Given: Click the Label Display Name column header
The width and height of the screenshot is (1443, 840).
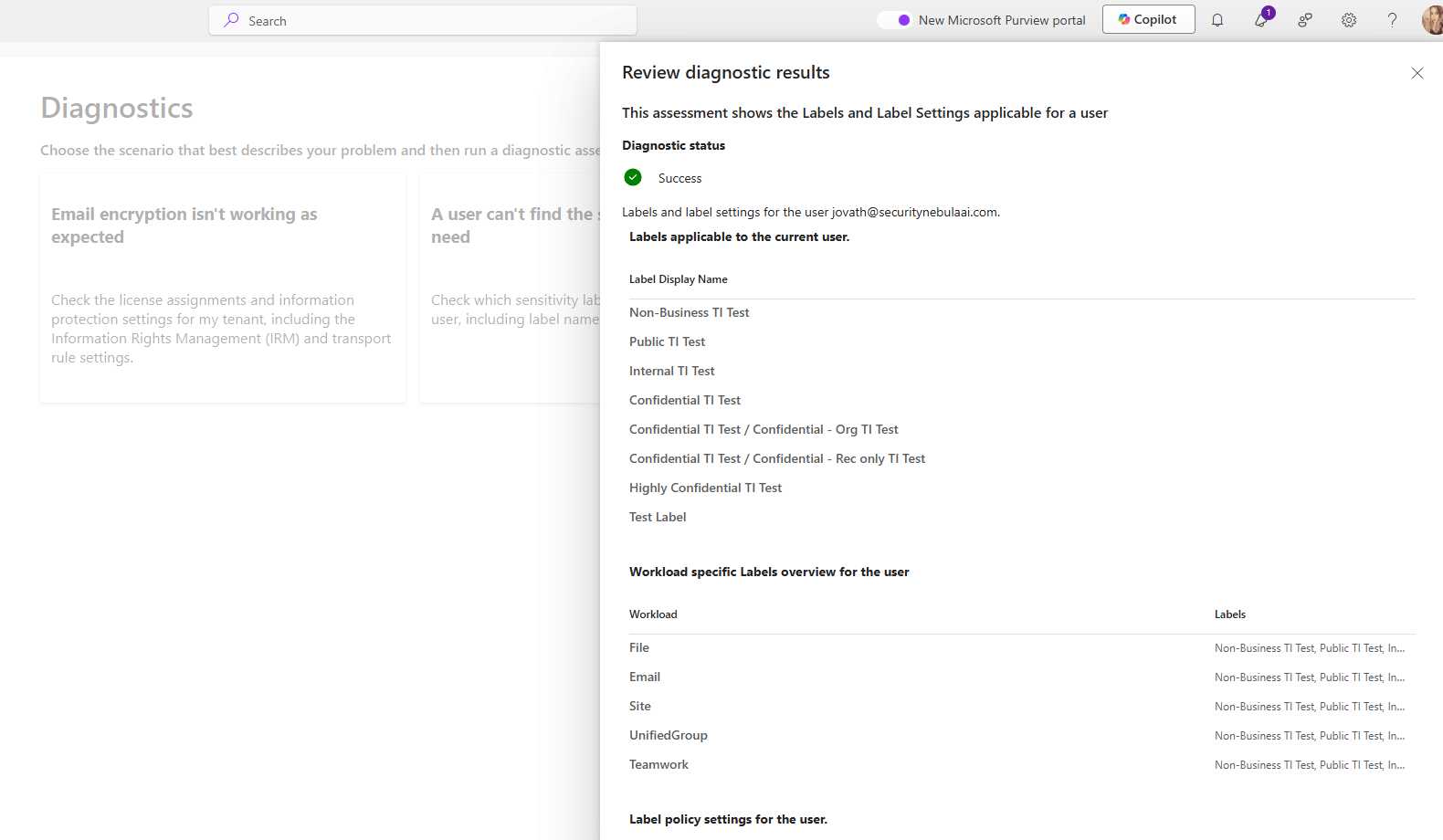Looking at the screenshot, I should click(678, 279).
